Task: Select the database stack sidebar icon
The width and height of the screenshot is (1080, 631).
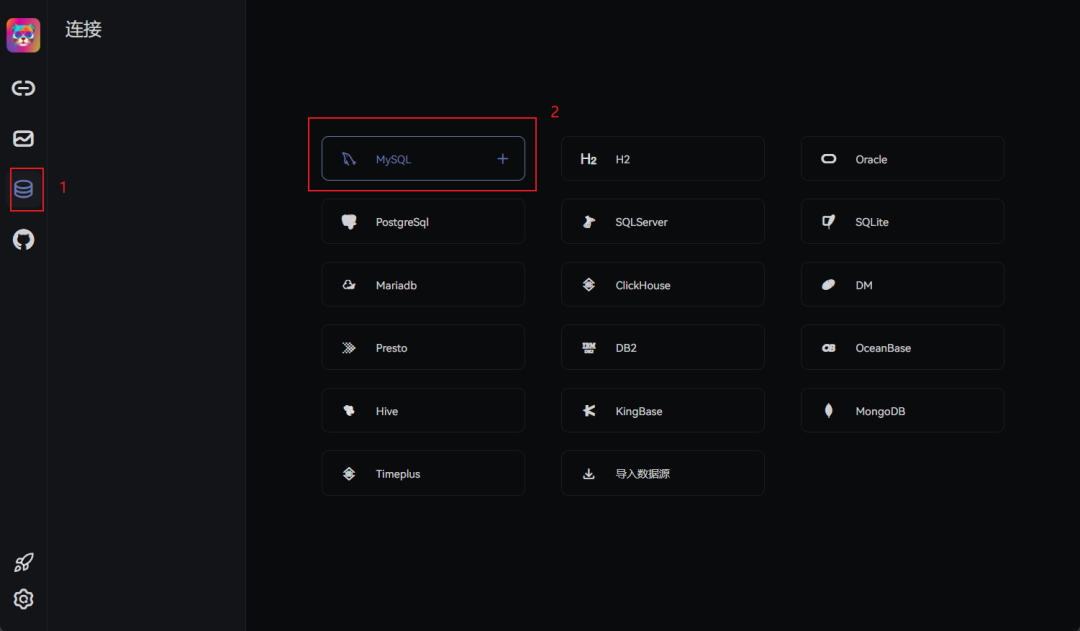Action: (23, 189)
